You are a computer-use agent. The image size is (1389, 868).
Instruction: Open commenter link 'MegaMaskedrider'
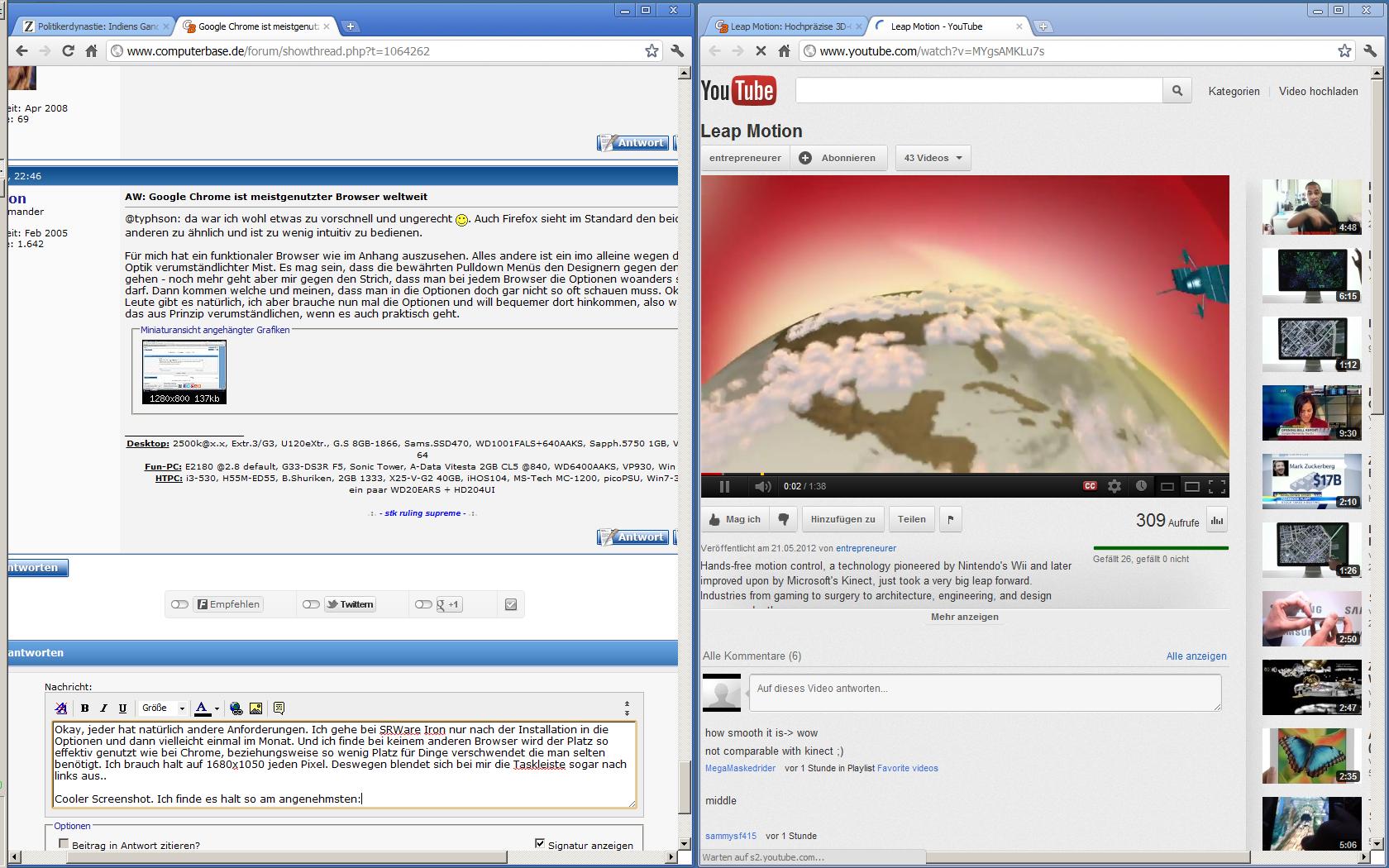coord(740,768)
